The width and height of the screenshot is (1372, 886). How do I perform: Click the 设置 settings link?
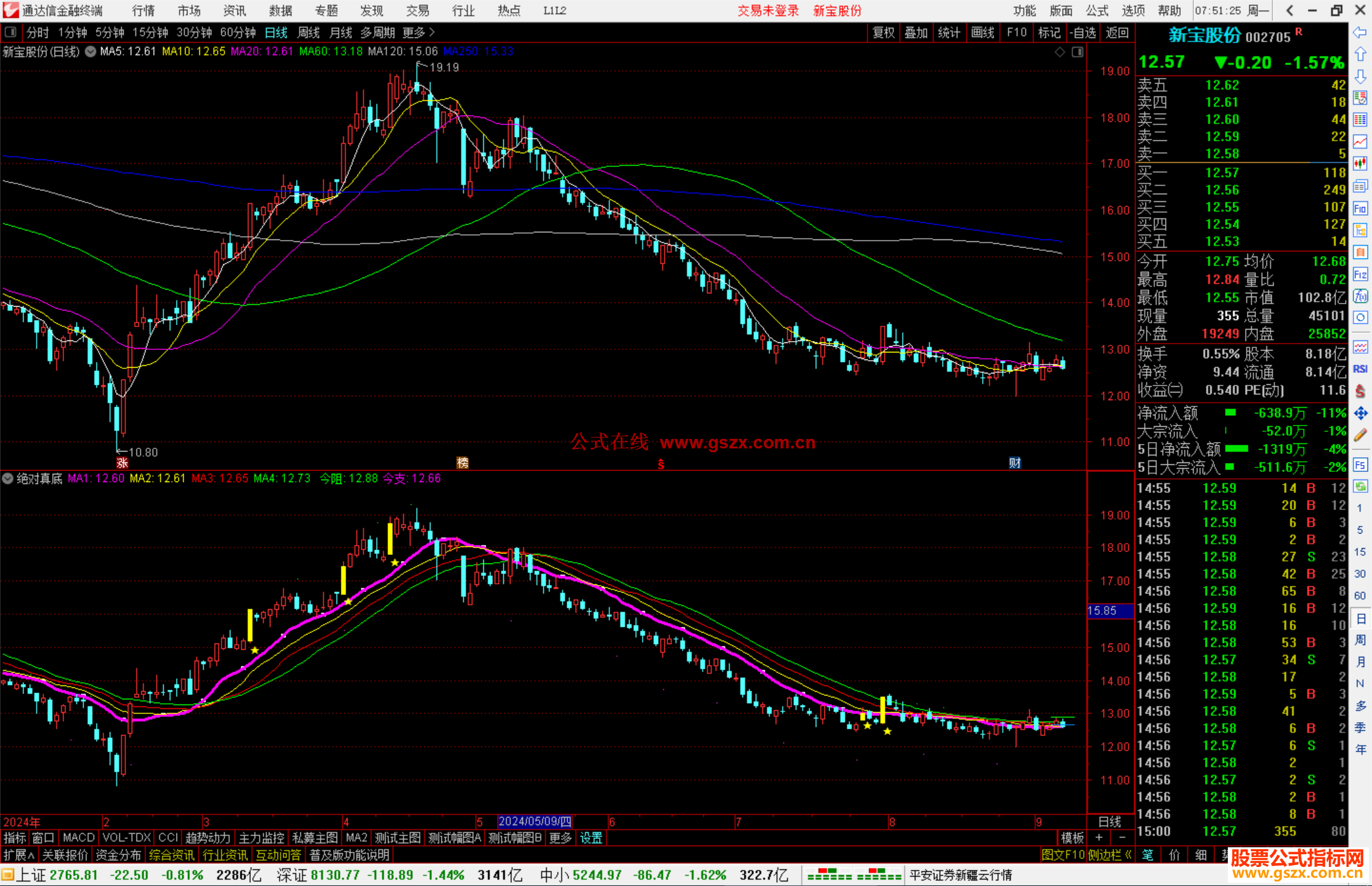[591, 838]
